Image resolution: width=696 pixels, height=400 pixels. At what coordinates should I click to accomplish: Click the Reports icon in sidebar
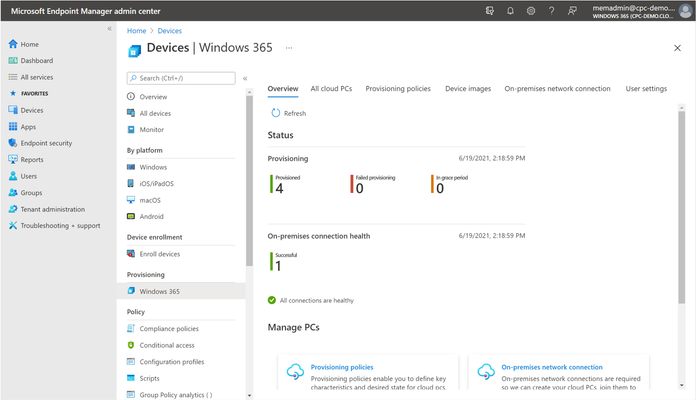pos(13,159)
